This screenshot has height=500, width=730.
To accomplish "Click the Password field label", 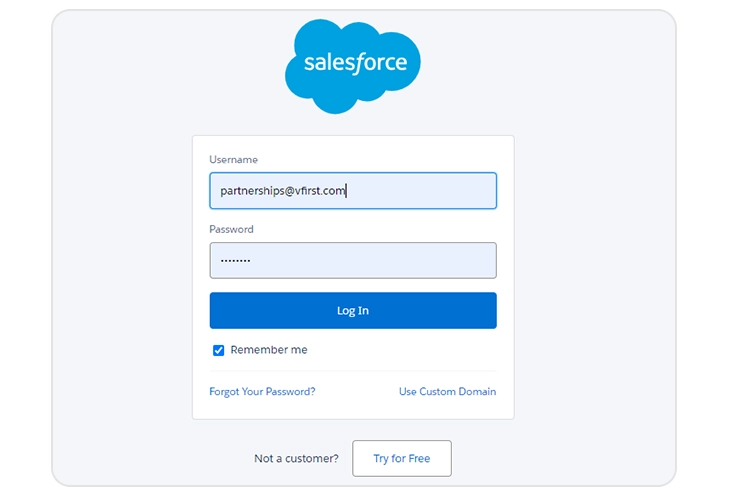I will 231,229.
